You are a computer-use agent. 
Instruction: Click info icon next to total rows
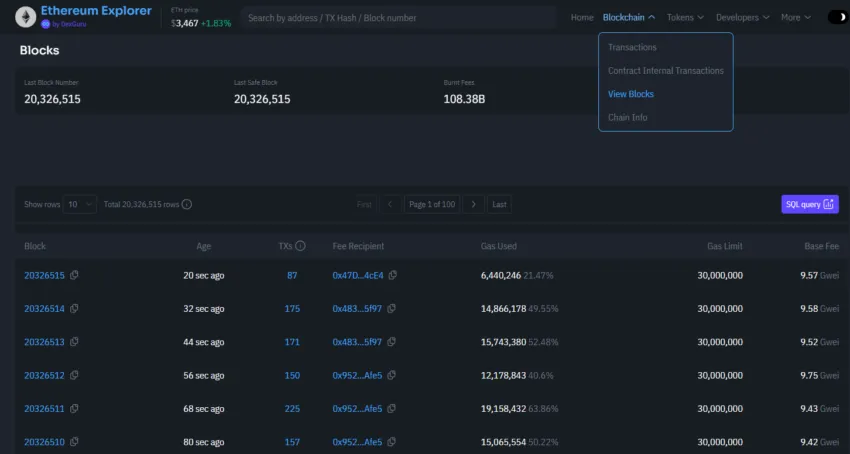click(187, 204)
